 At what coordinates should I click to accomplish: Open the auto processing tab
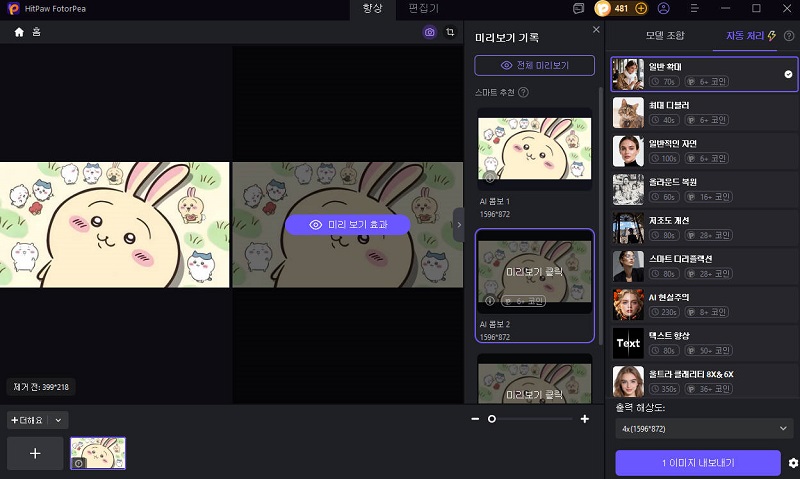click(x=745, y=36)
